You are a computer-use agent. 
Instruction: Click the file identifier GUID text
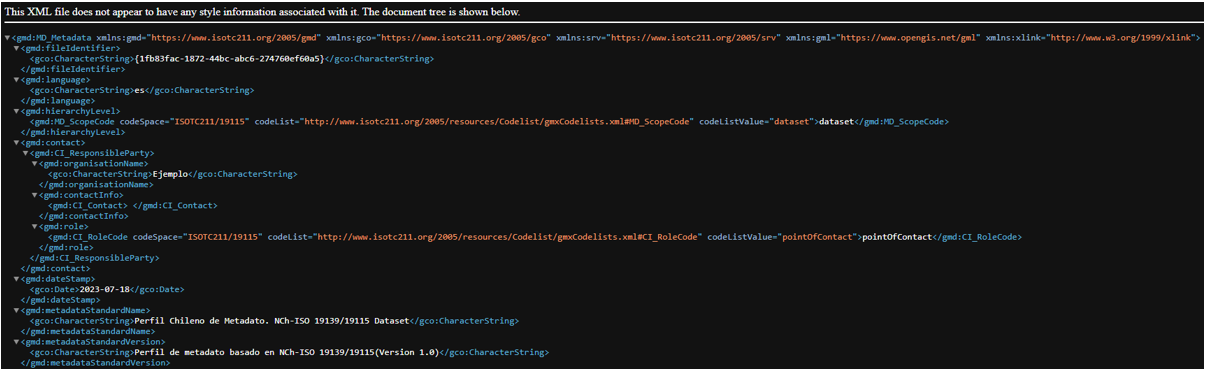tap(229, 58)
